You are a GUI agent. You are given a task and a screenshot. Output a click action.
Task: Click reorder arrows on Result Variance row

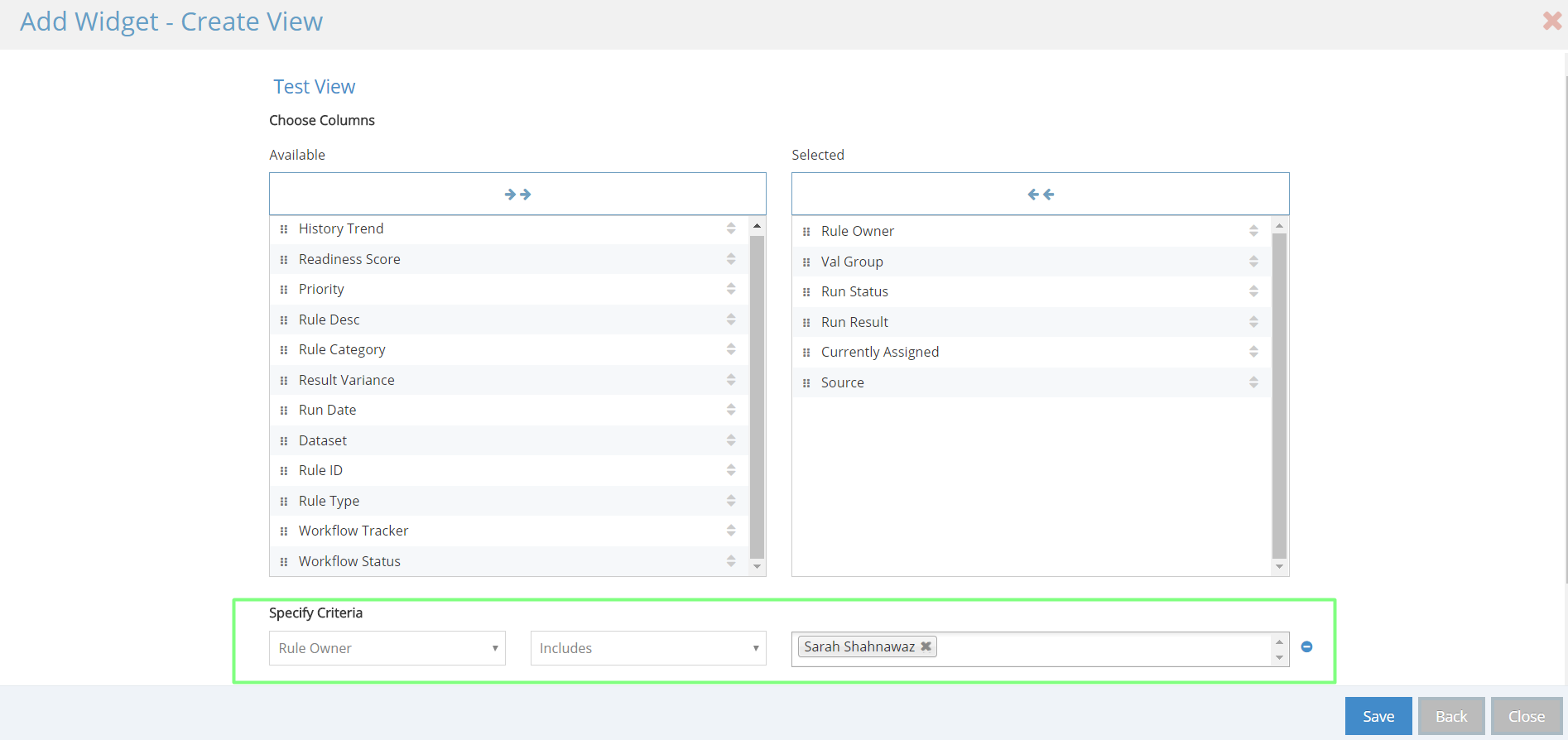731,380
